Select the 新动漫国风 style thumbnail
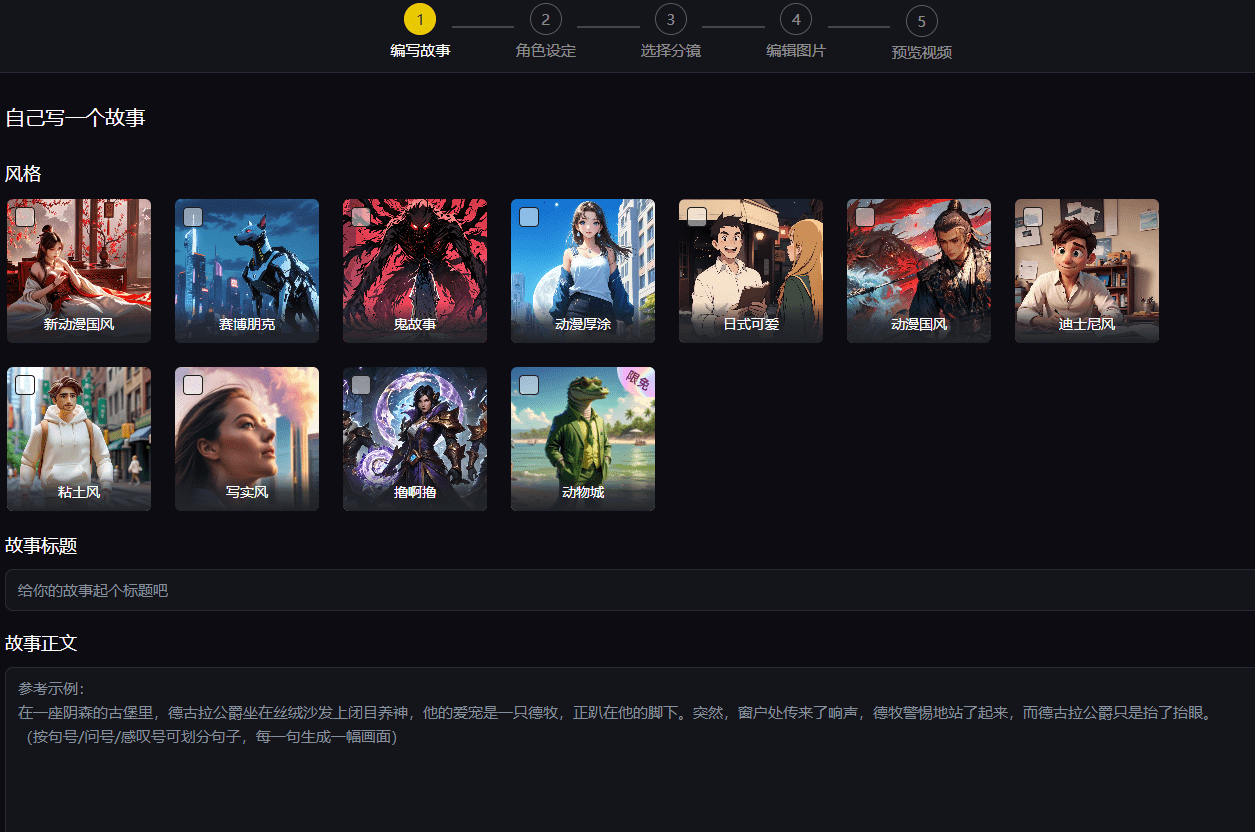The image size is (1255, 832). coord(79,270)
